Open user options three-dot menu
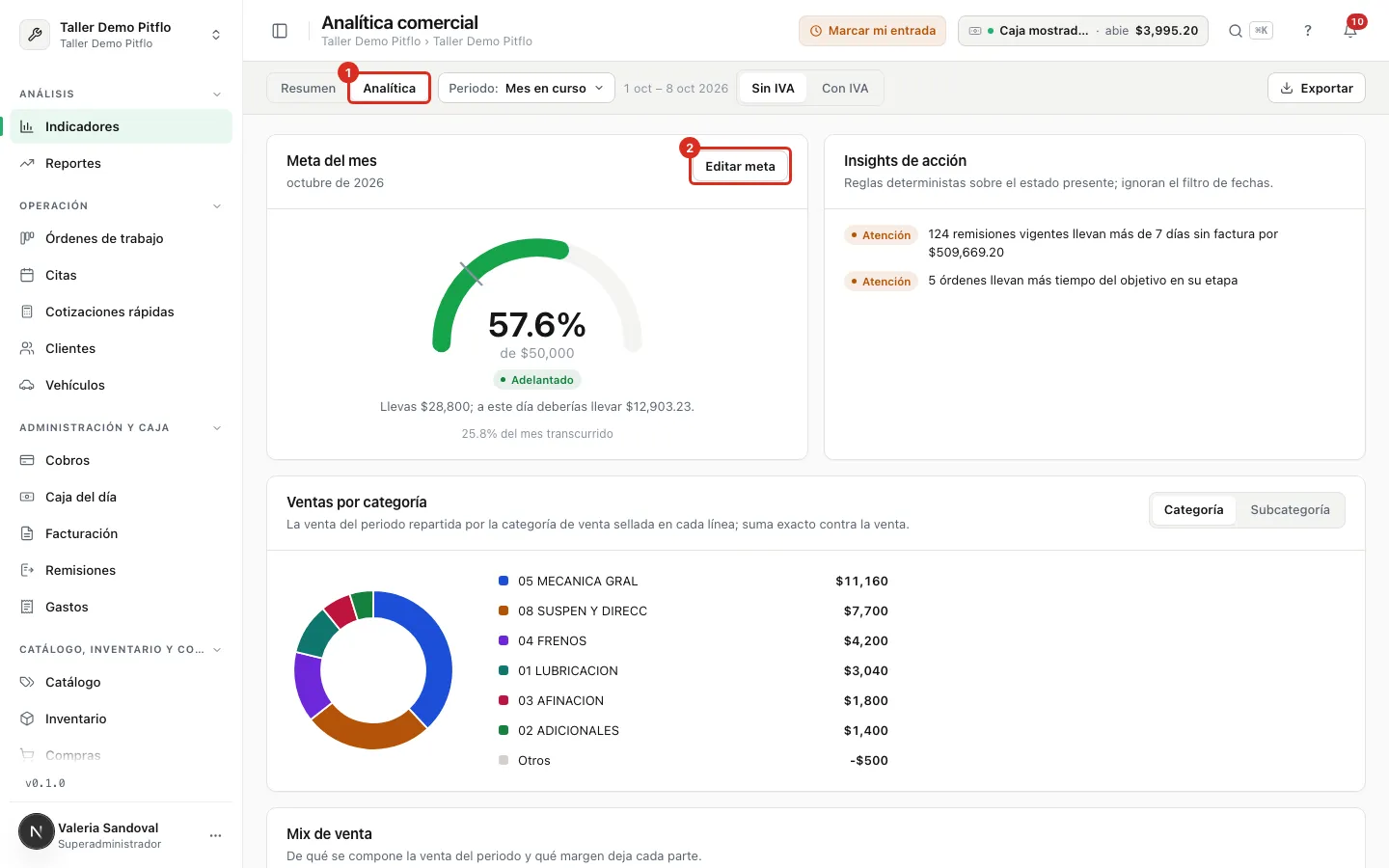The image size is (1389, 868). click(x=215, y=835)
